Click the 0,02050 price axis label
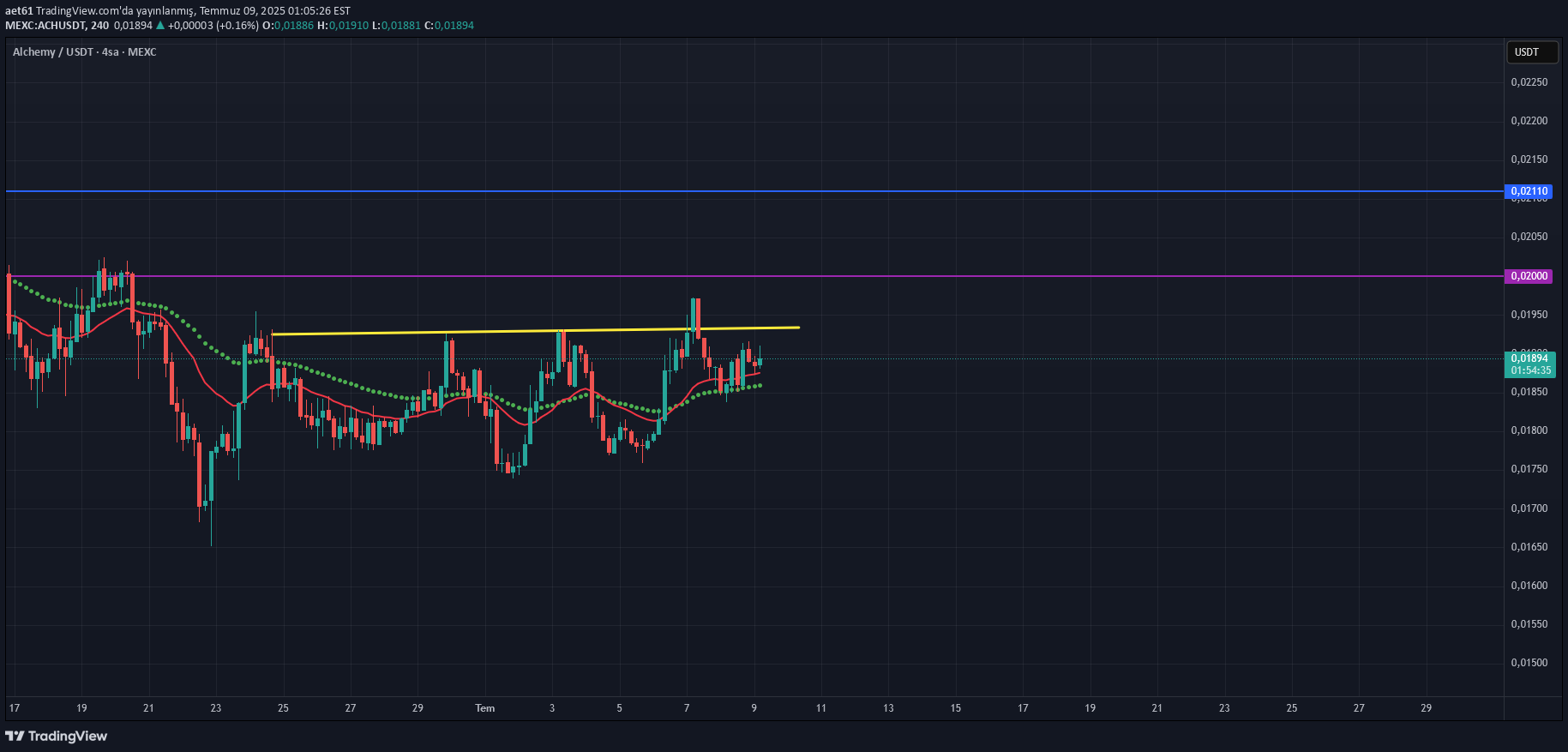 point(1529,237)
